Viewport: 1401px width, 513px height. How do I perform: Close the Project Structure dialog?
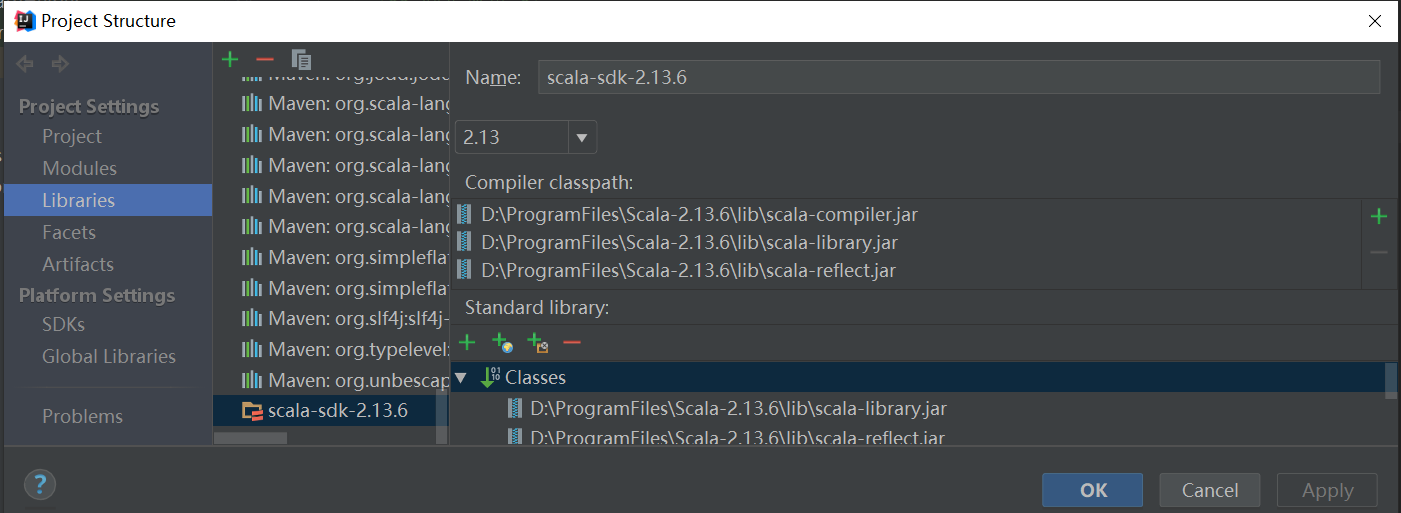[1376, 20]
